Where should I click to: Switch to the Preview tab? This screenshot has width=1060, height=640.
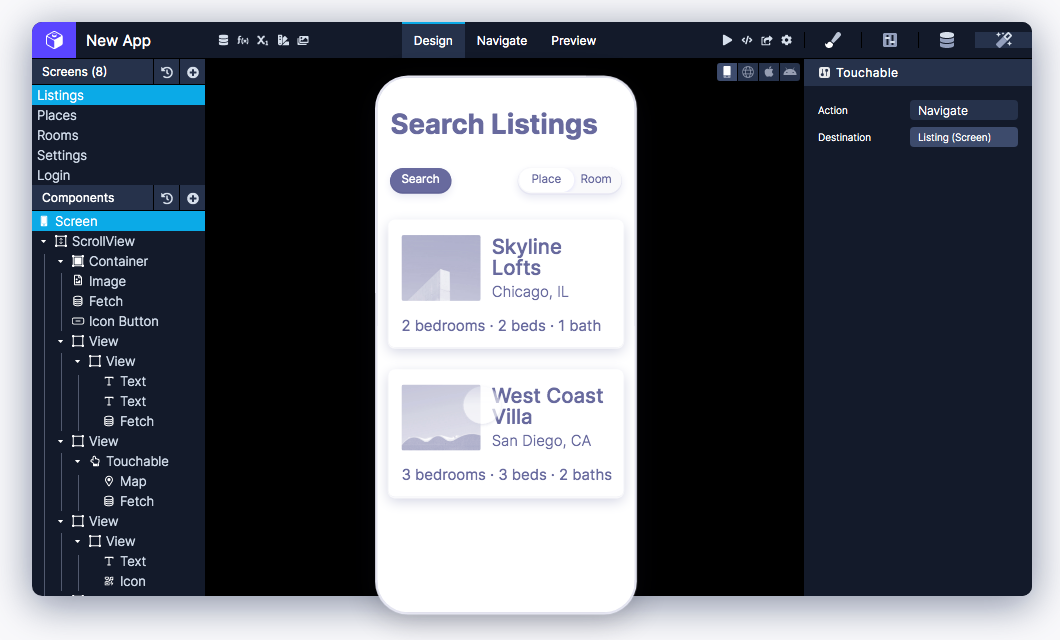[x=573, y=41]
